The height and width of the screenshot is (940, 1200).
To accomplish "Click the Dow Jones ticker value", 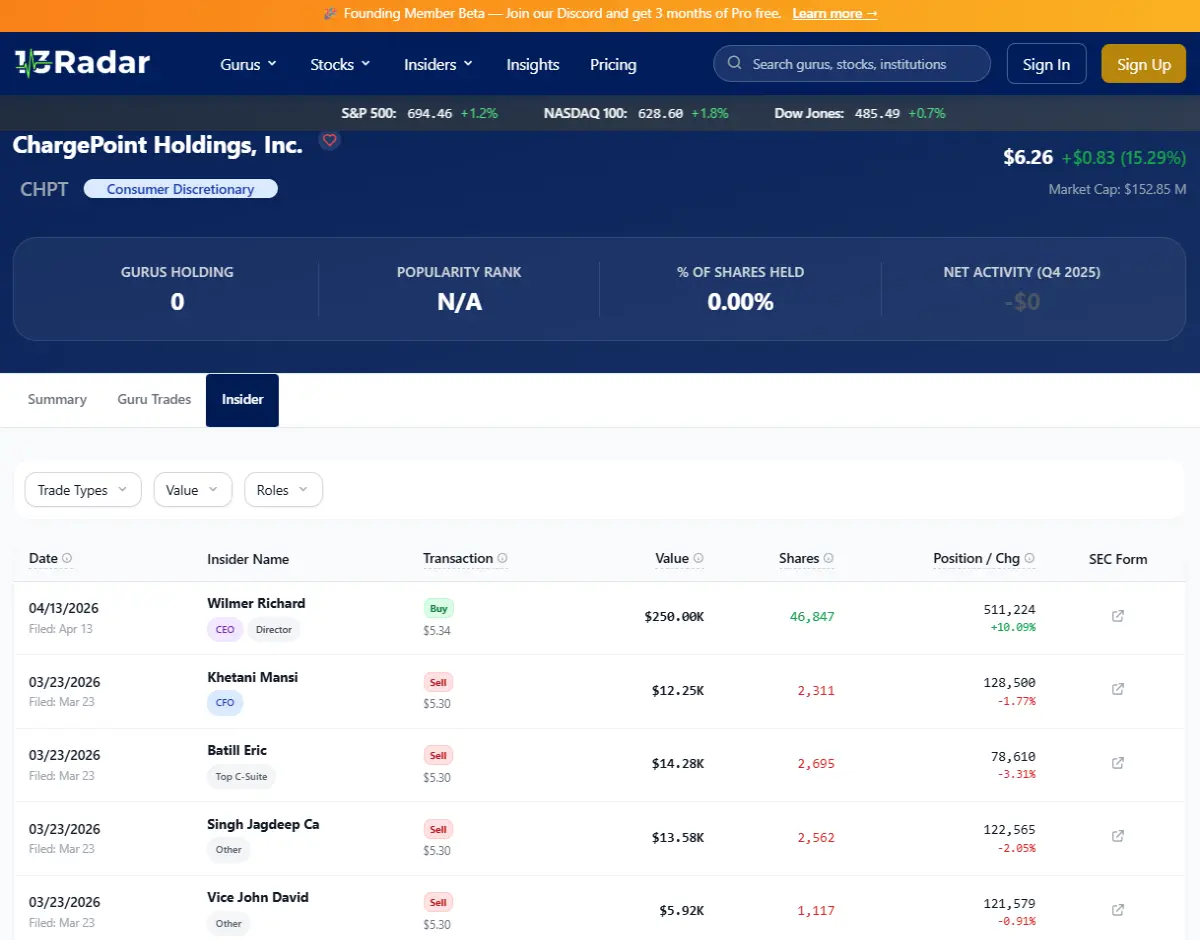I will (x=877, y=113).
